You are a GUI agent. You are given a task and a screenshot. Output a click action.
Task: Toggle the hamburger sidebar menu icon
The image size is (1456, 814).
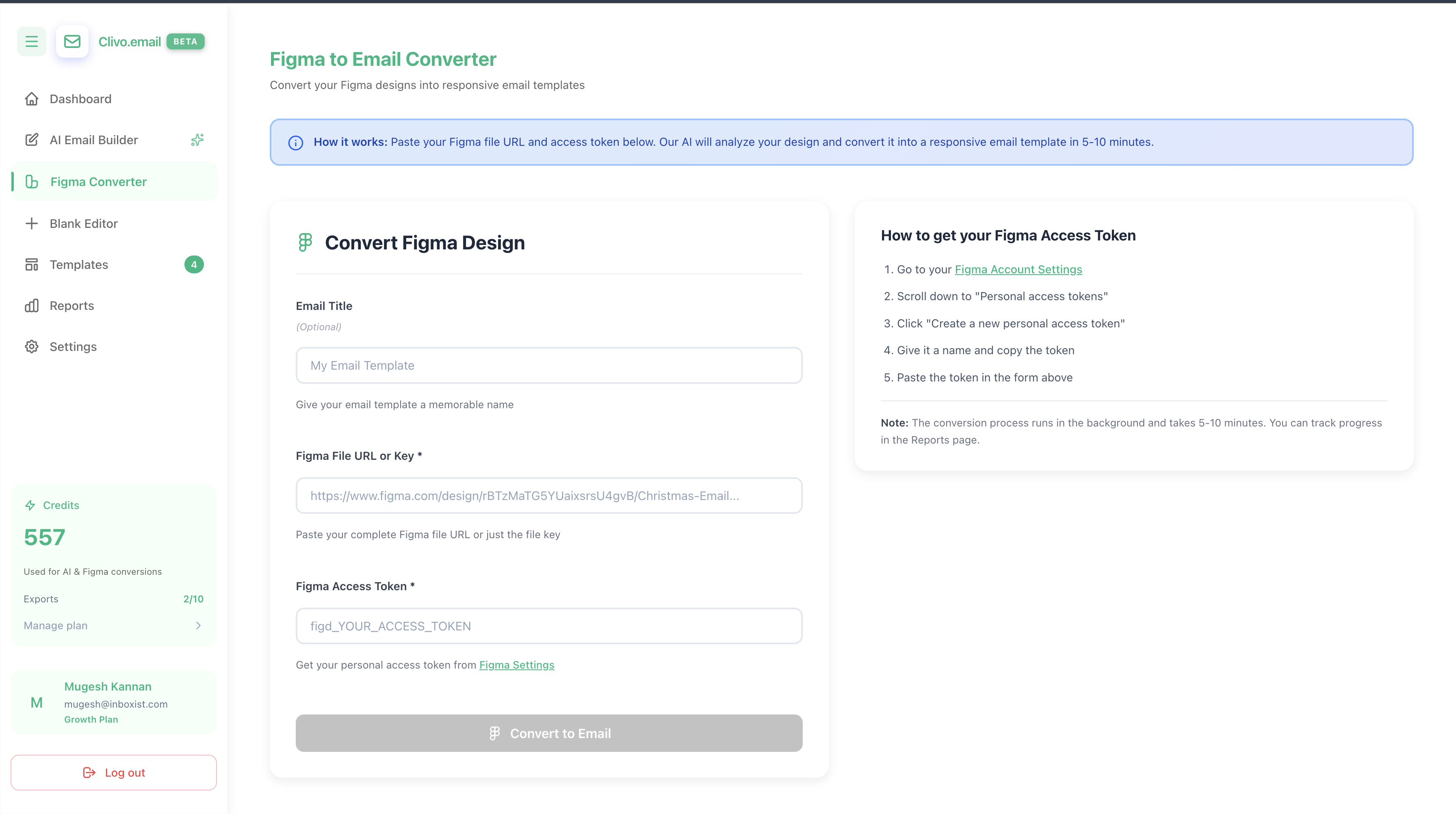(32, 41)
